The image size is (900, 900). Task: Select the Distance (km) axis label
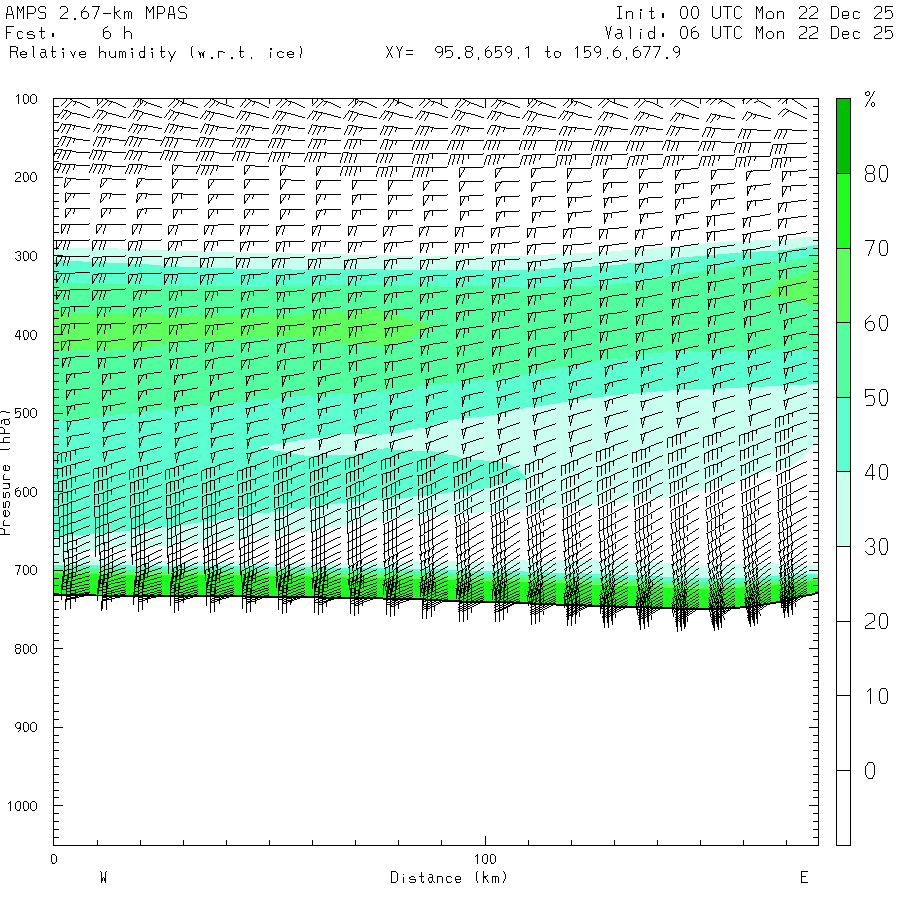coord(448,878)
